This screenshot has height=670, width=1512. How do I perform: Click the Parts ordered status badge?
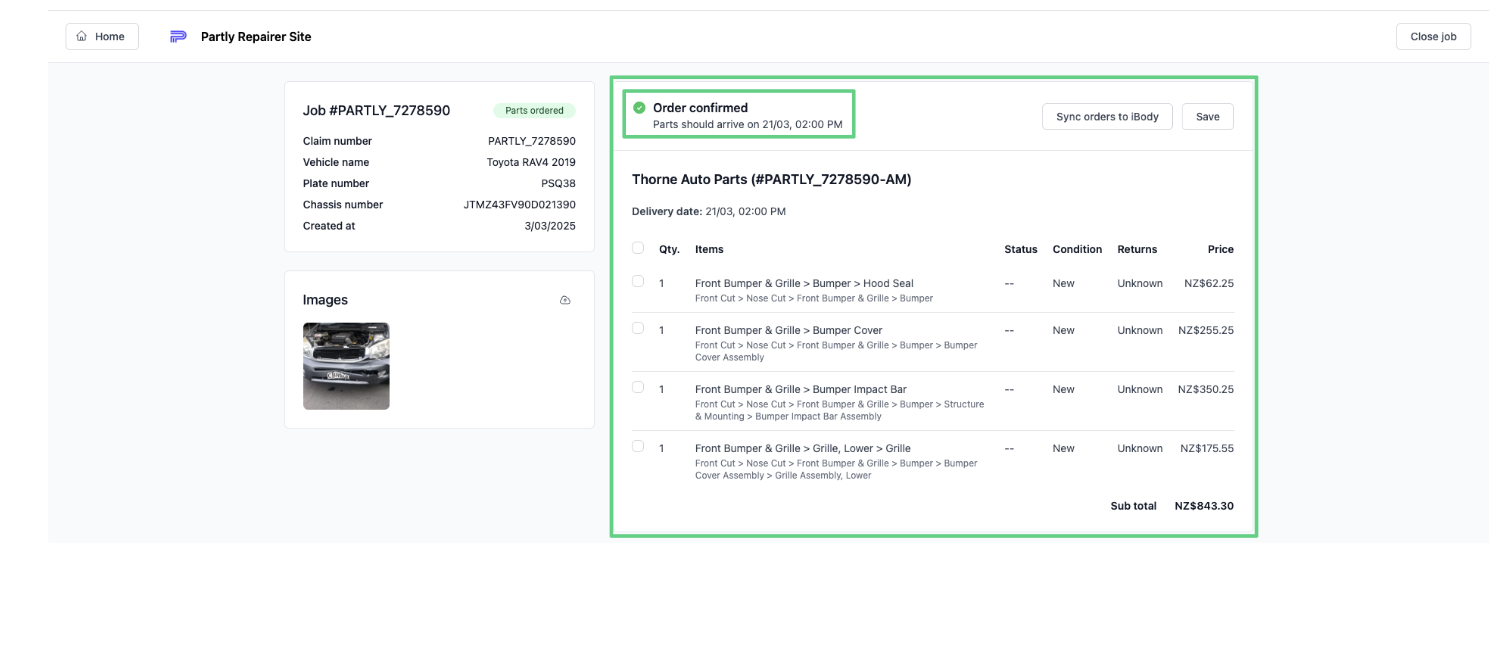[x=534, y=111]
